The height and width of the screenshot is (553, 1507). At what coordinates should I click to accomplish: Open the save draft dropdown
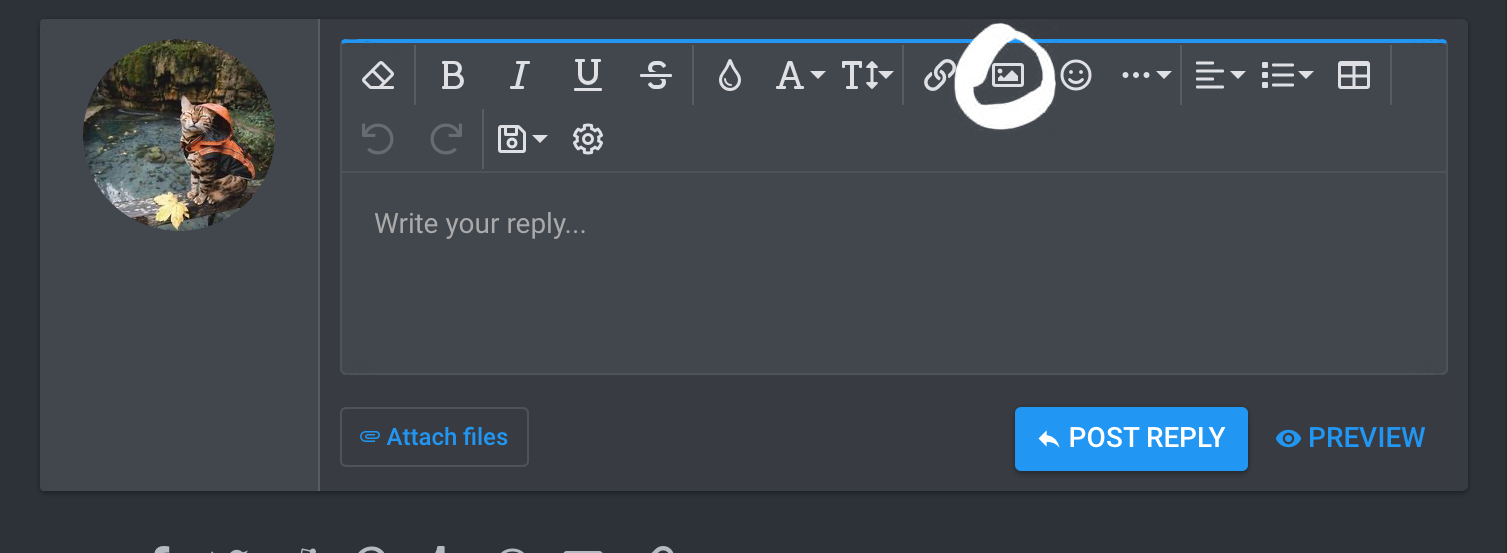522,139
